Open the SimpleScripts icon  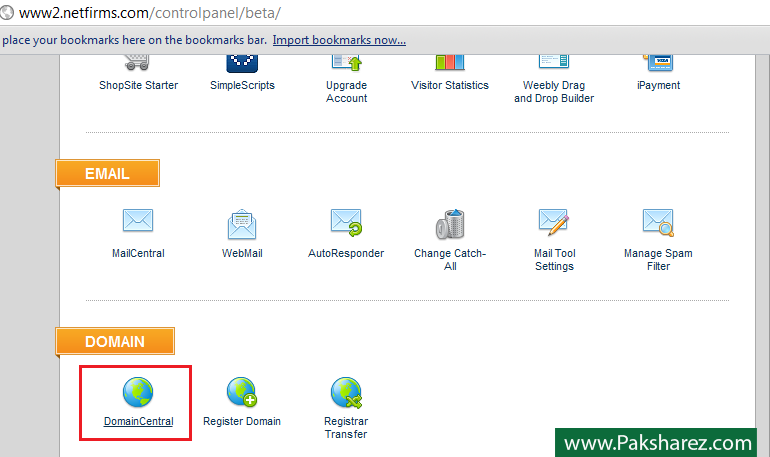coord(242,63)
